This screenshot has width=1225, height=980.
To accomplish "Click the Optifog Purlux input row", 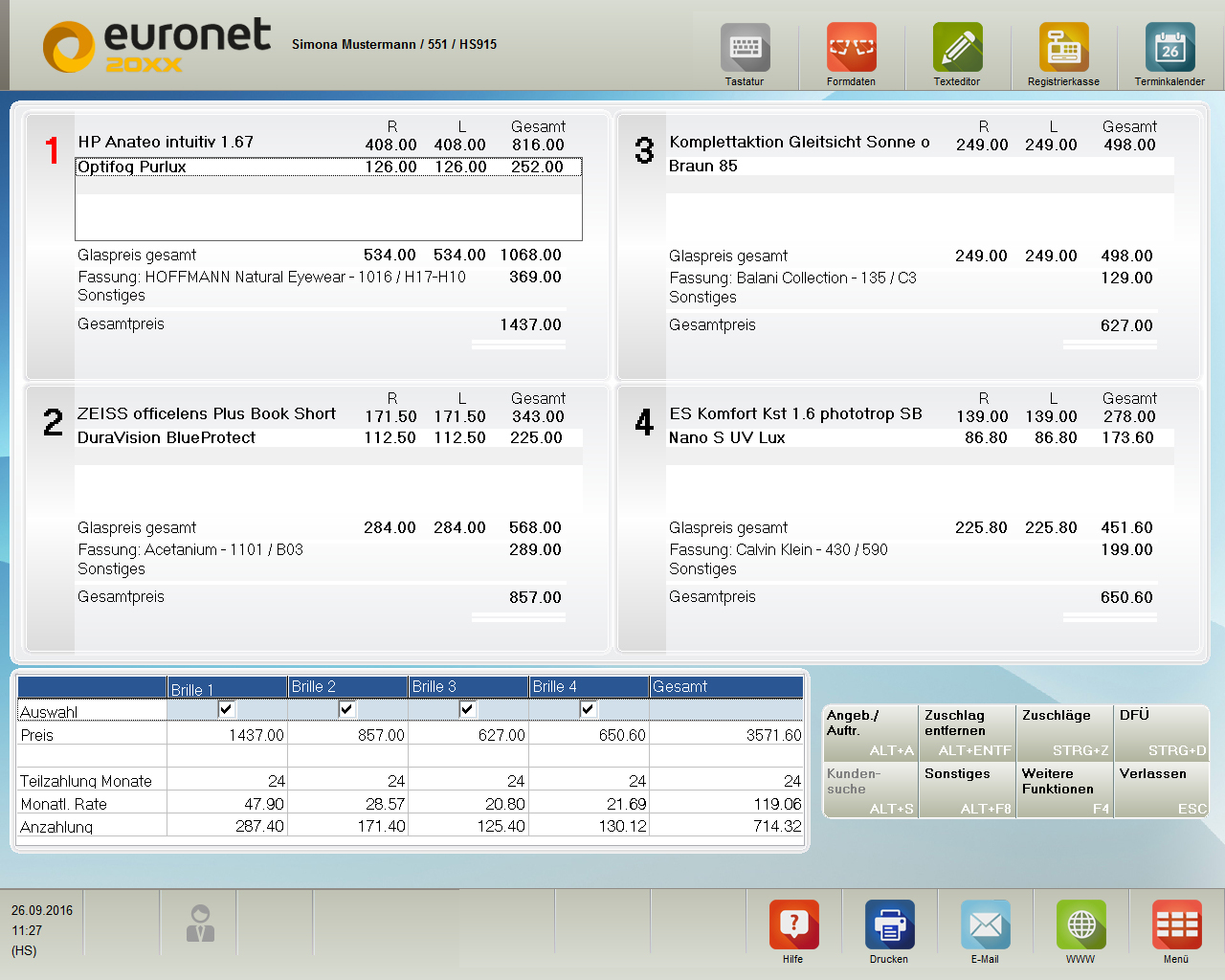I will click(328, 167).
